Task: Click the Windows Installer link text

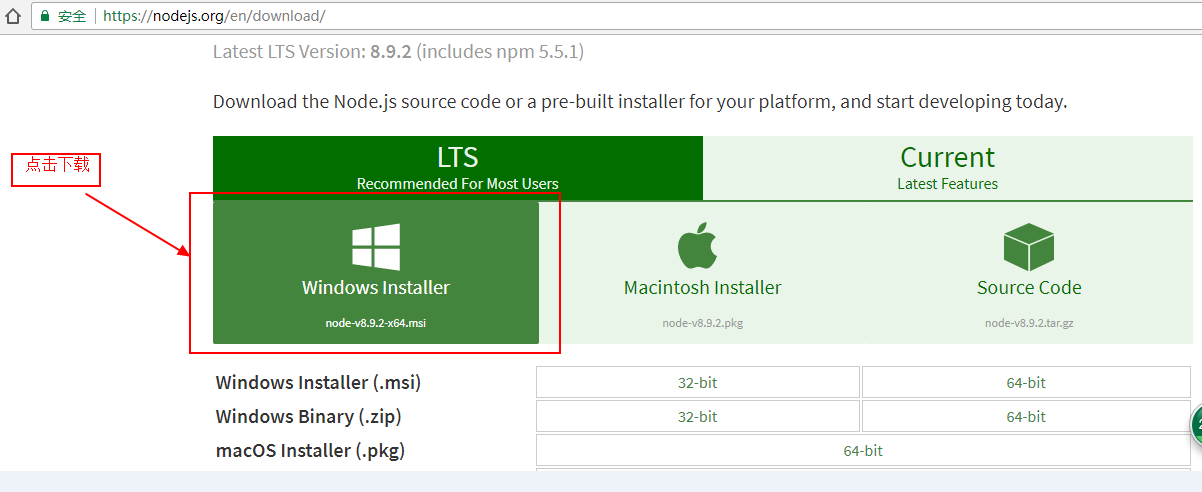Action: [376, 287]
